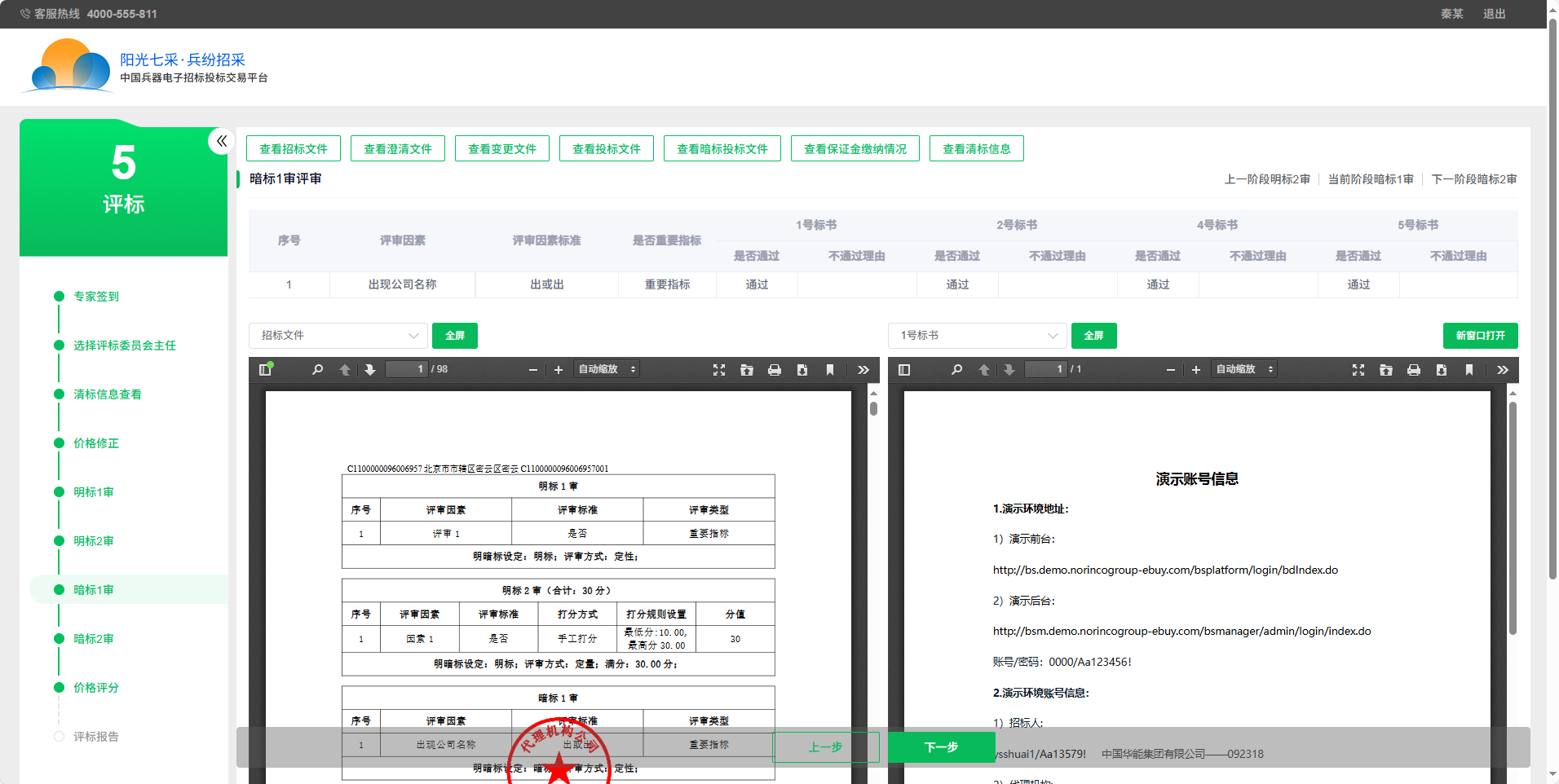The height and width of the screenshot is (784, 1559).
Task: Print the left PDF document
Action: (775, 370)
